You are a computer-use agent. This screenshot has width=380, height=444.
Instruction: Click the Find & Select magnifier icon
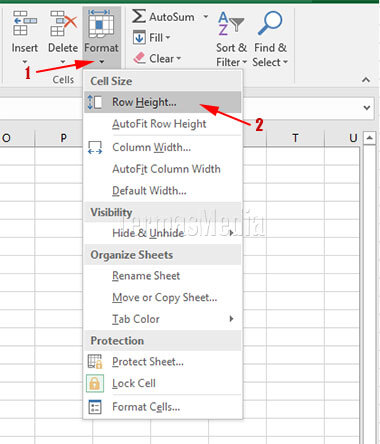(270, 23)
